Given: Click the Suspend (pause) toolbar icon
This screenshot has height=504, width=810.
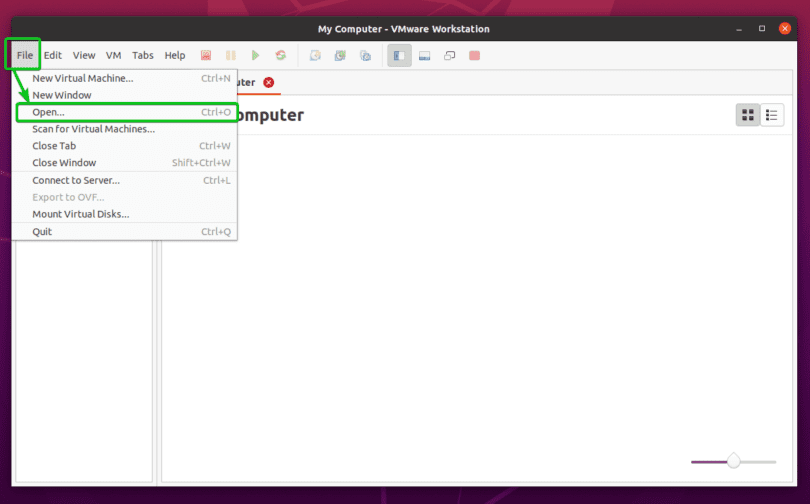Looking at the screenshot, I should click(230, 55).
